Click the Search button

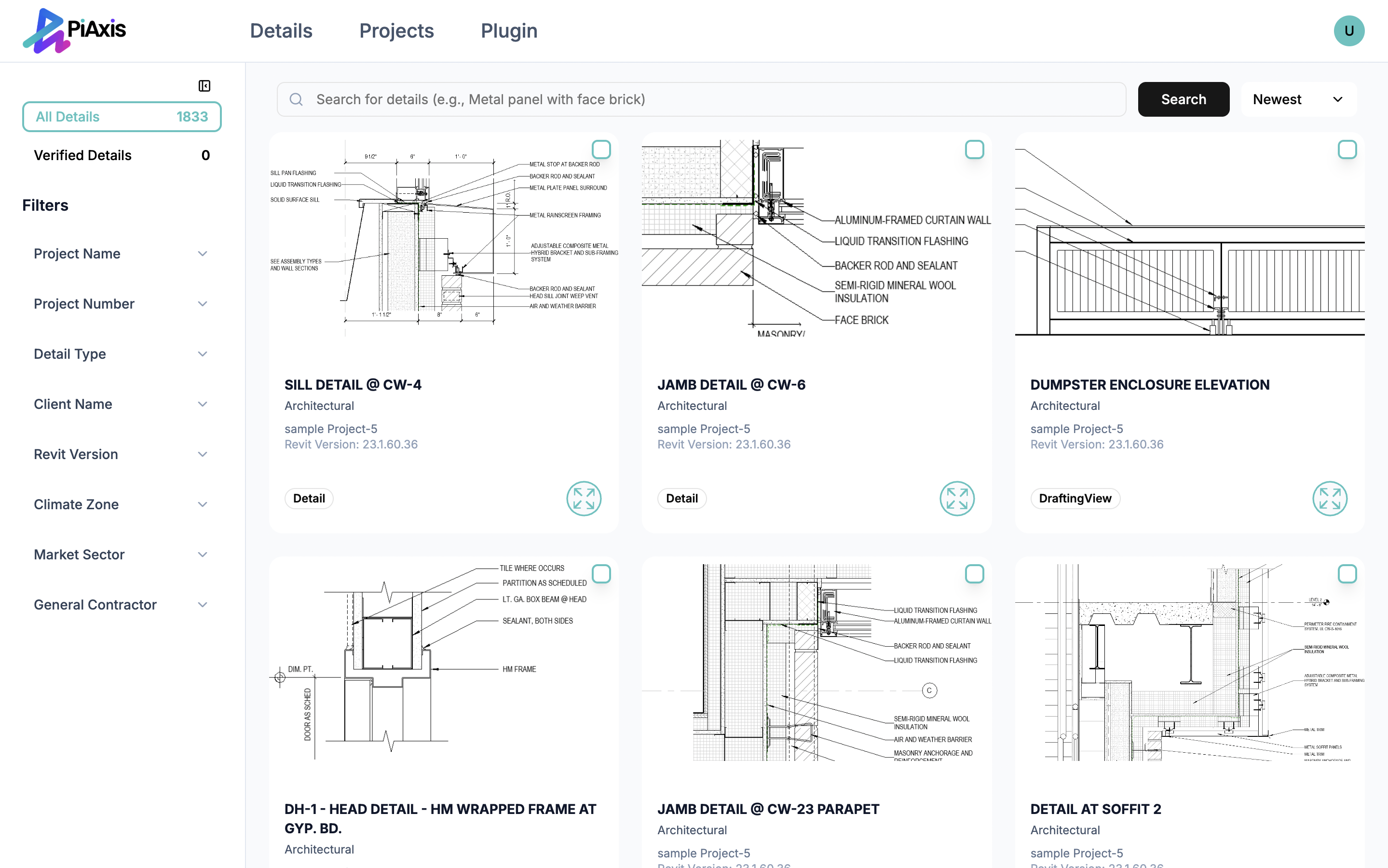tap(1183, 99)
